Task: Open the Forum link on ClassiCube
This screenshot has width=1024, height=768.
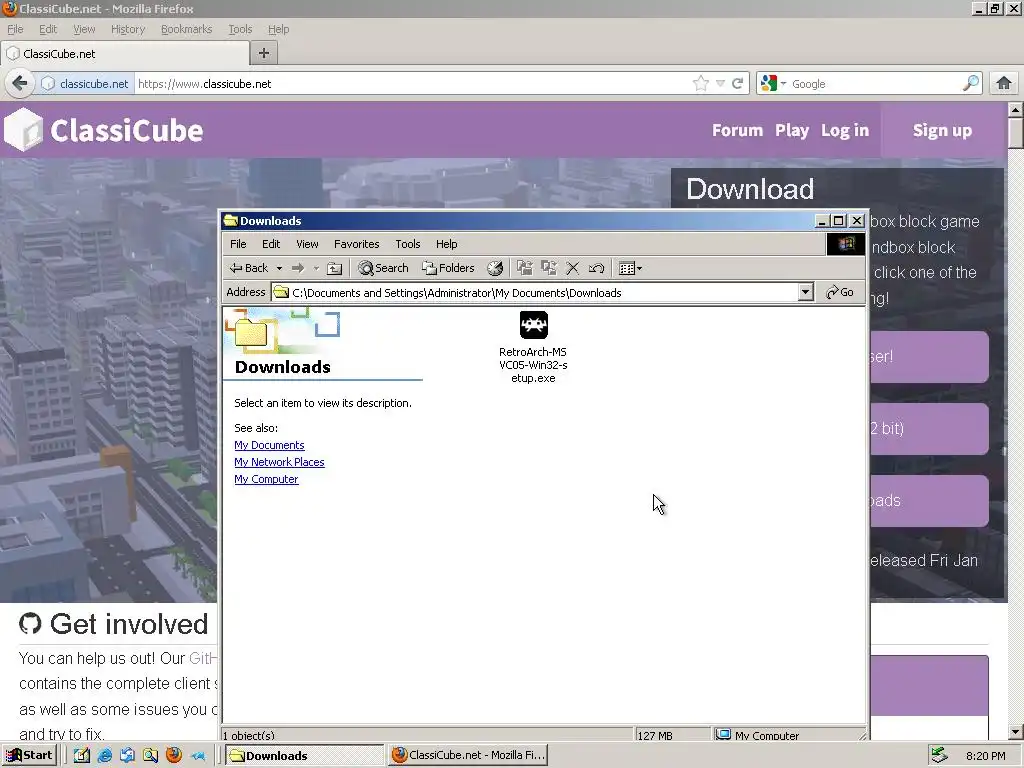Action: click(737, 130)
